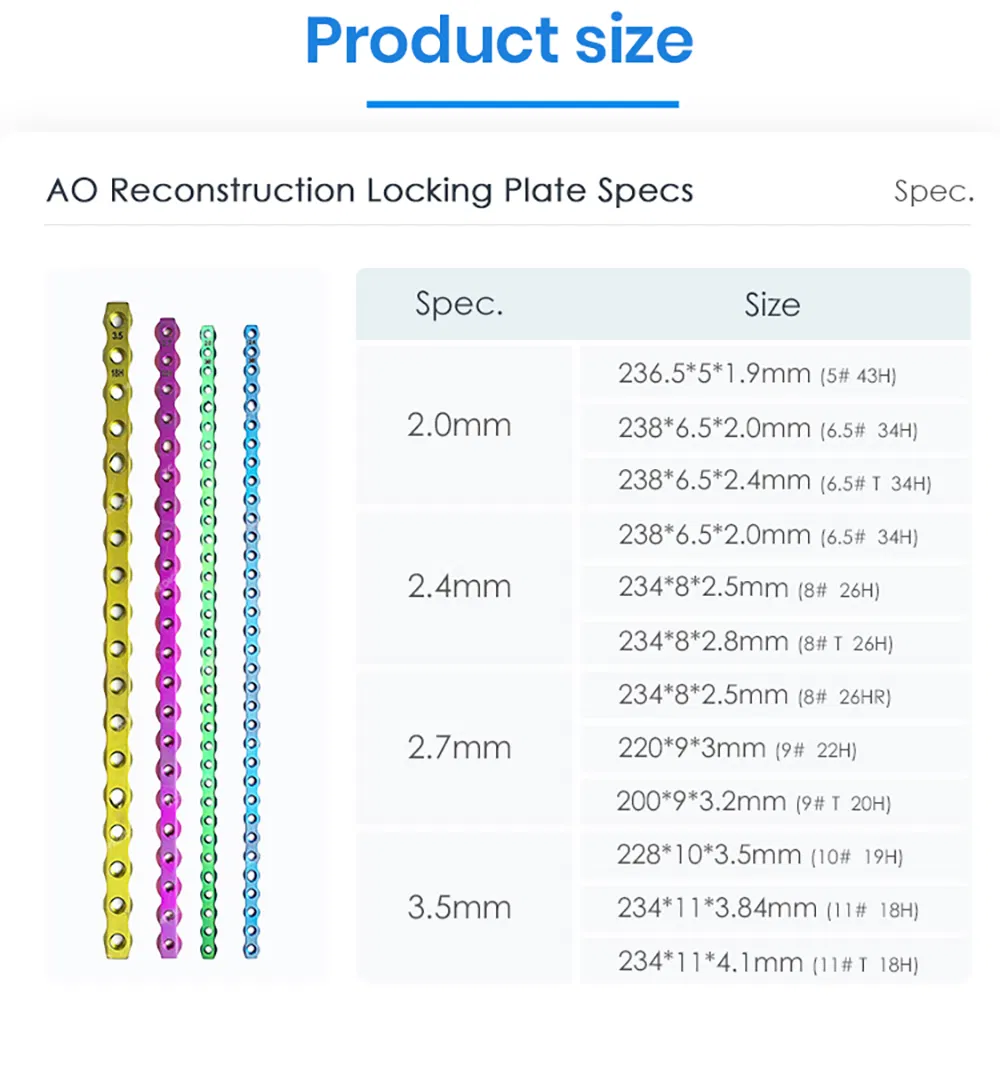1000x1081 pixels.
Task: Choose the 228*10*3.5mm size row
Action: tap(760, 856)
